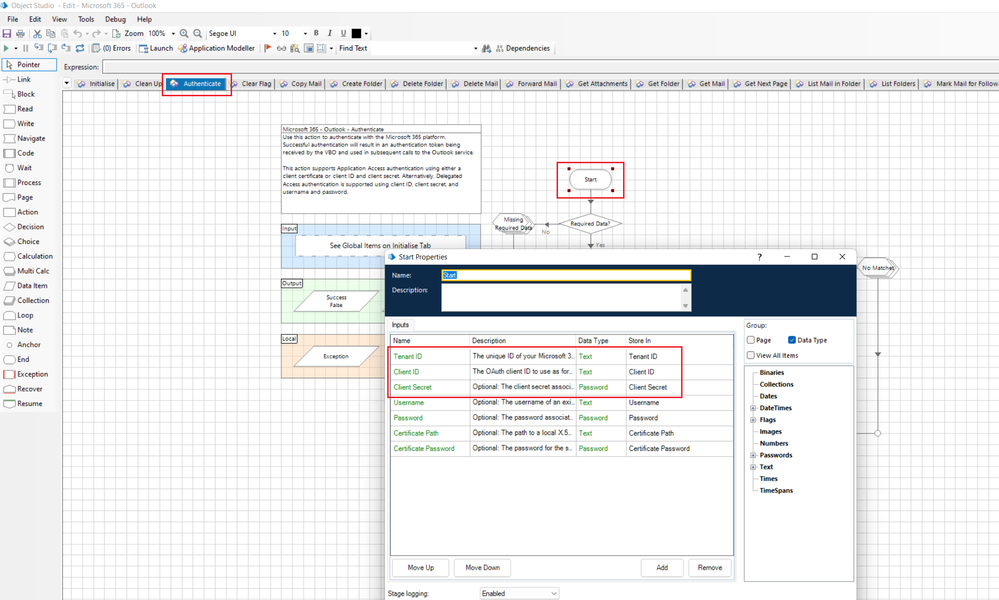Click the Save icon in toolbar

tap(7, 34)
